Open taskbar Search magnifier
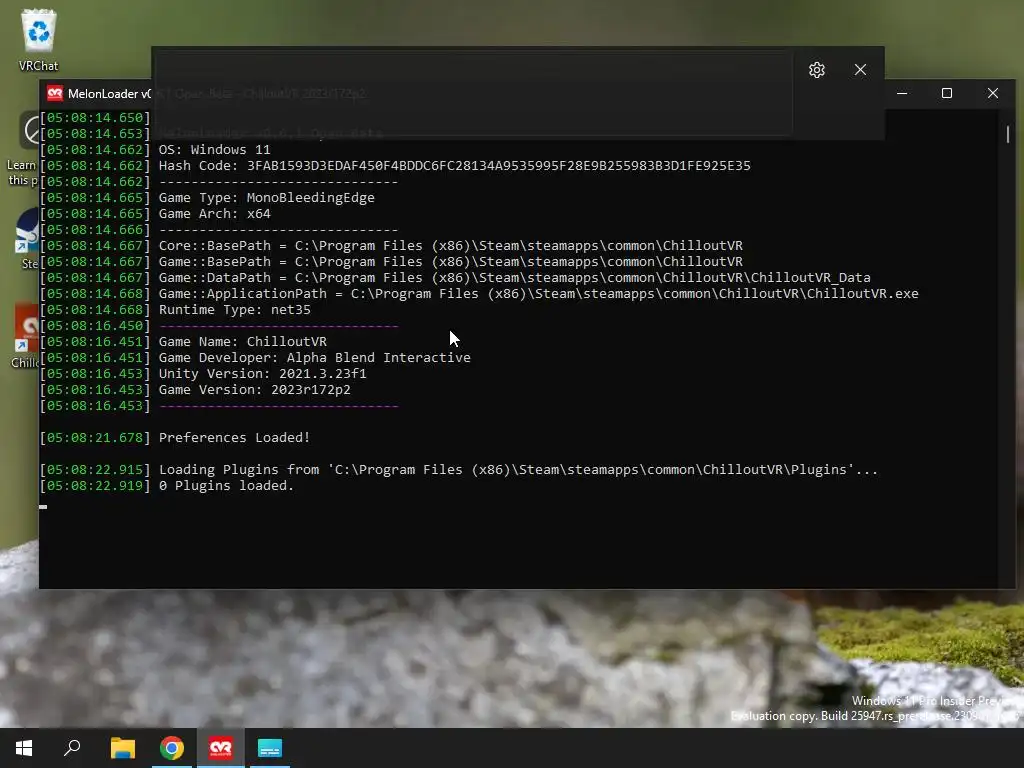The height and width of the screenshot is (768, 1024). (x=72, y=748)
